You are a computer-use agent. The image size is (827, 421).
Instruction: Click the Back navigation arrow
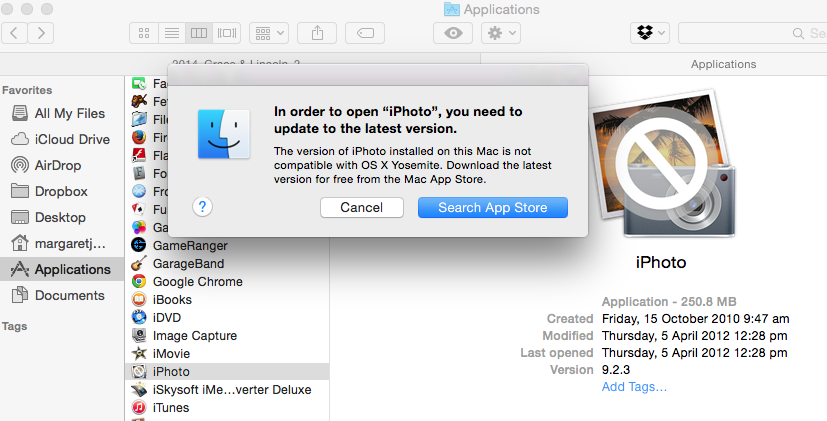14,33
